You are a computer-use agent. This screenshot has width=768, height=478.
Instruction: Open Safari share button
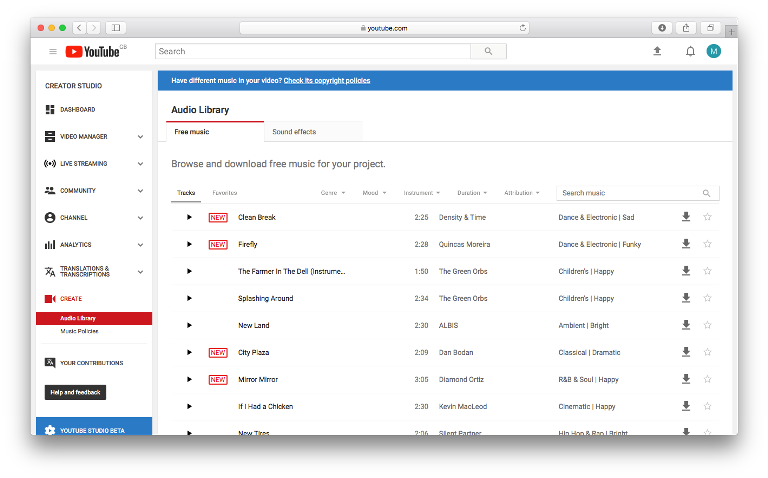pyautogui.click(x=686, y=28)
